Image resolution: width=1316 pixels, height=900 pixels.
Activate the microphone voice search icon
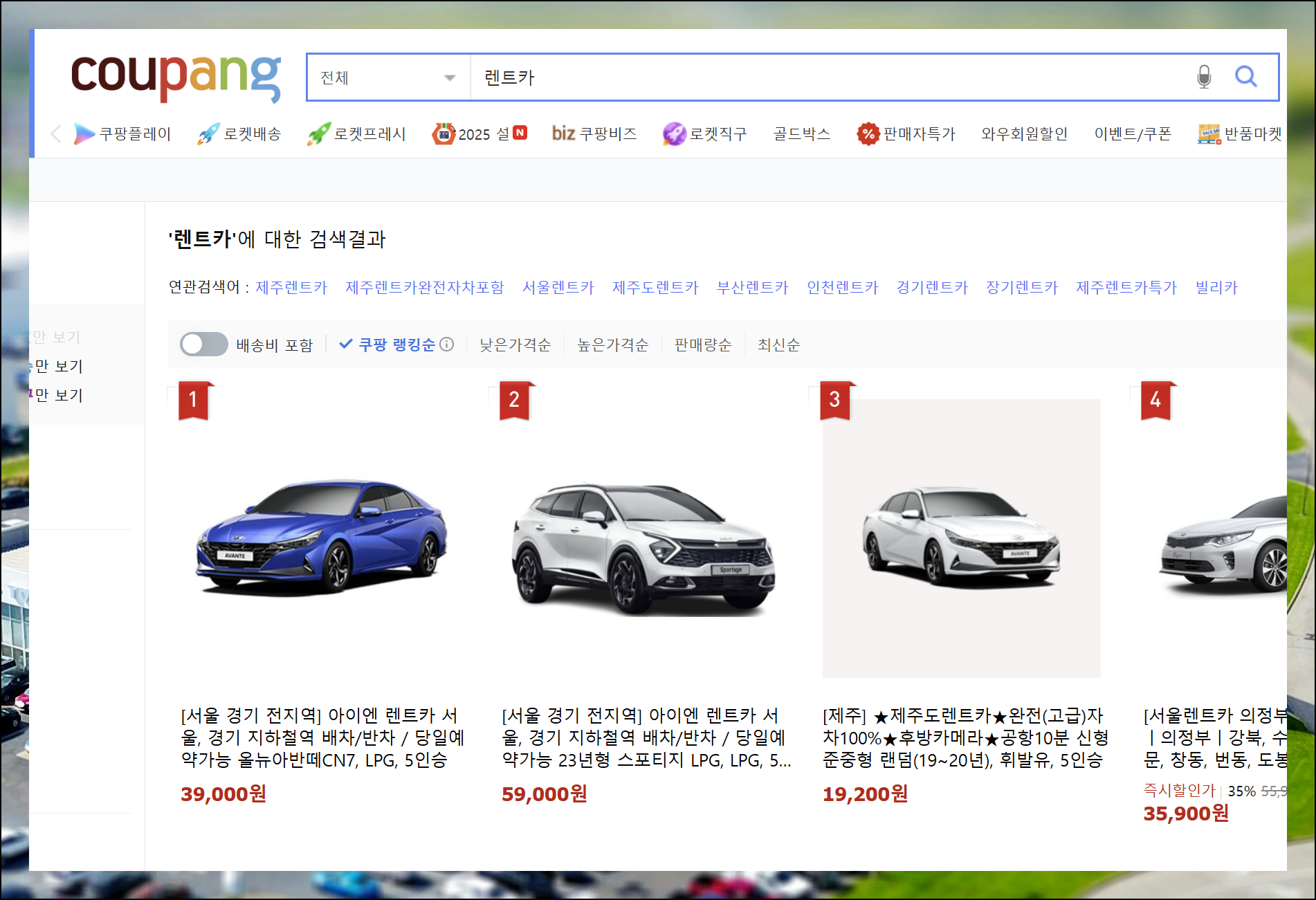point(1204,77)
